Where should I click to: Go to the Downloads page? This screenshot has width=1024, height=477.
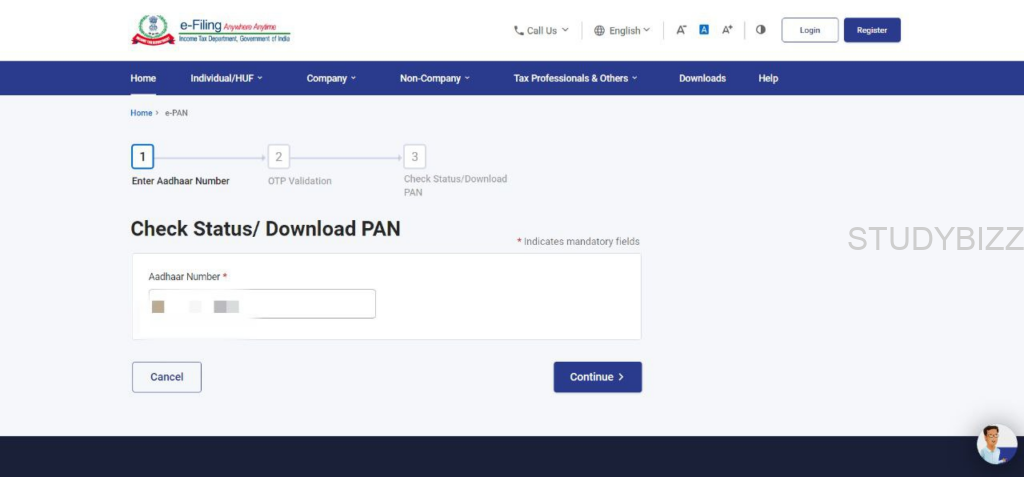(702, 78)
